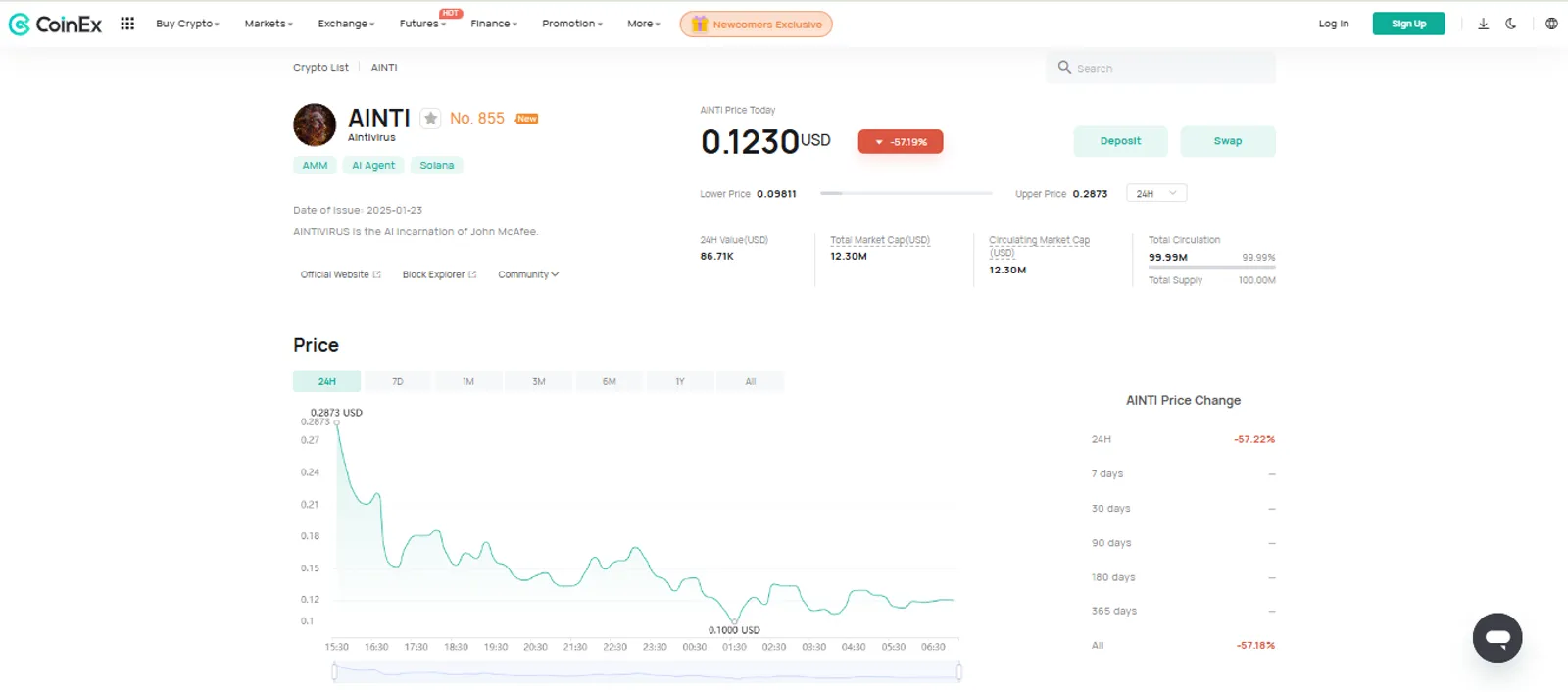This screenshot has height=692, width=1568.
Task: Click the lower-upper price range bar
Action: point(906,194)
